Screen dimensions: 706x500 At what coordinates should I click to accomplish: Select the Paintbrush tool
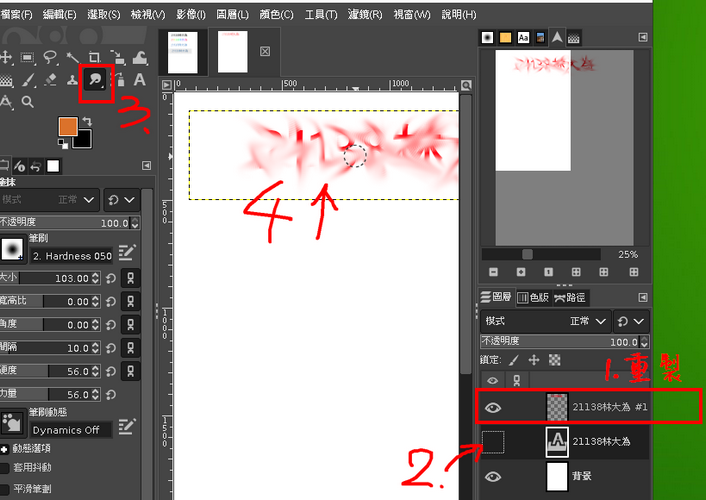click(28, 79)
